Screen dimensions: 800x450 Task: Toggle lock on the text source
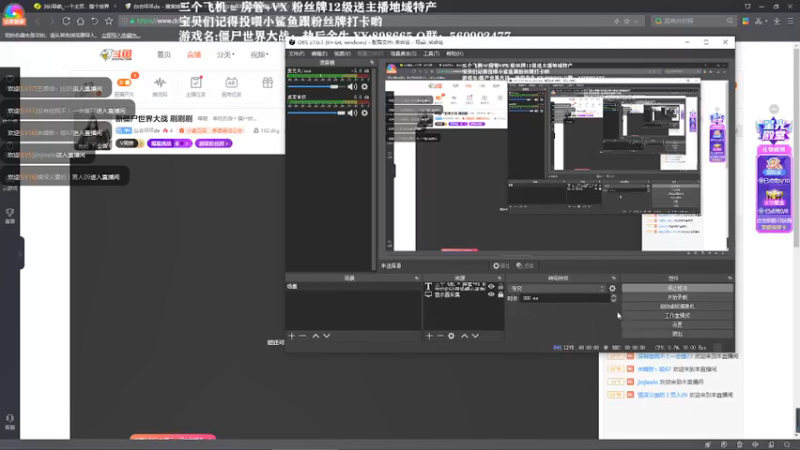[501, 287]
